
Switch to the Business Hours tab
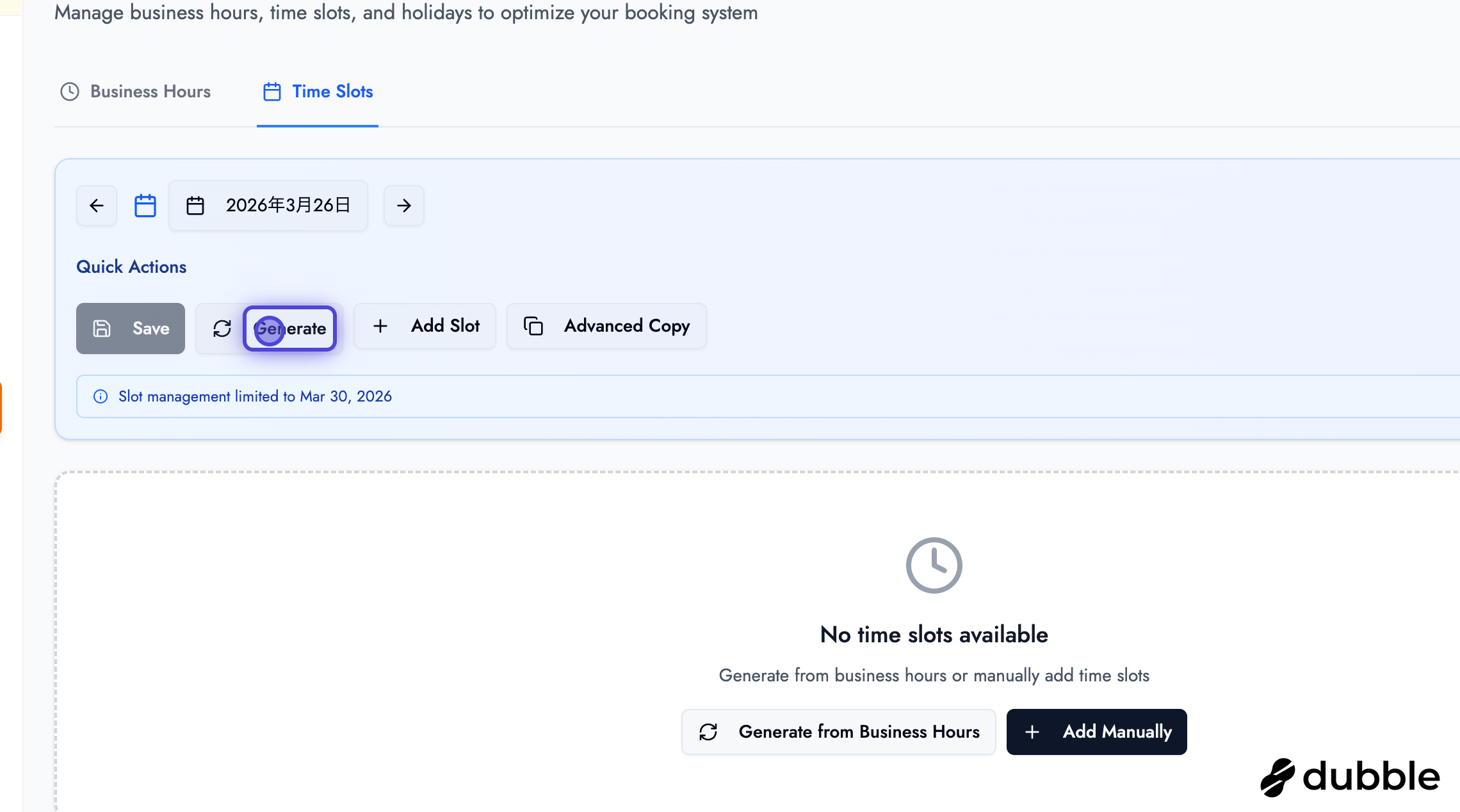point(150,92)
